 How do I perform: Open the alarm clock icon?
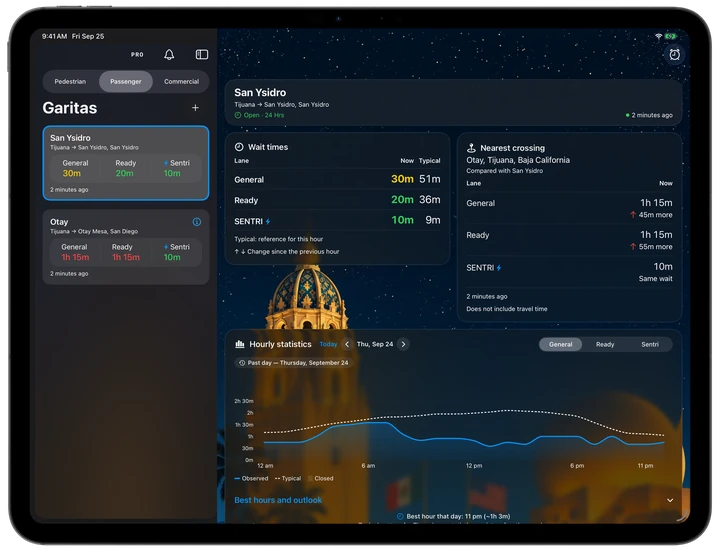point(674,55)
